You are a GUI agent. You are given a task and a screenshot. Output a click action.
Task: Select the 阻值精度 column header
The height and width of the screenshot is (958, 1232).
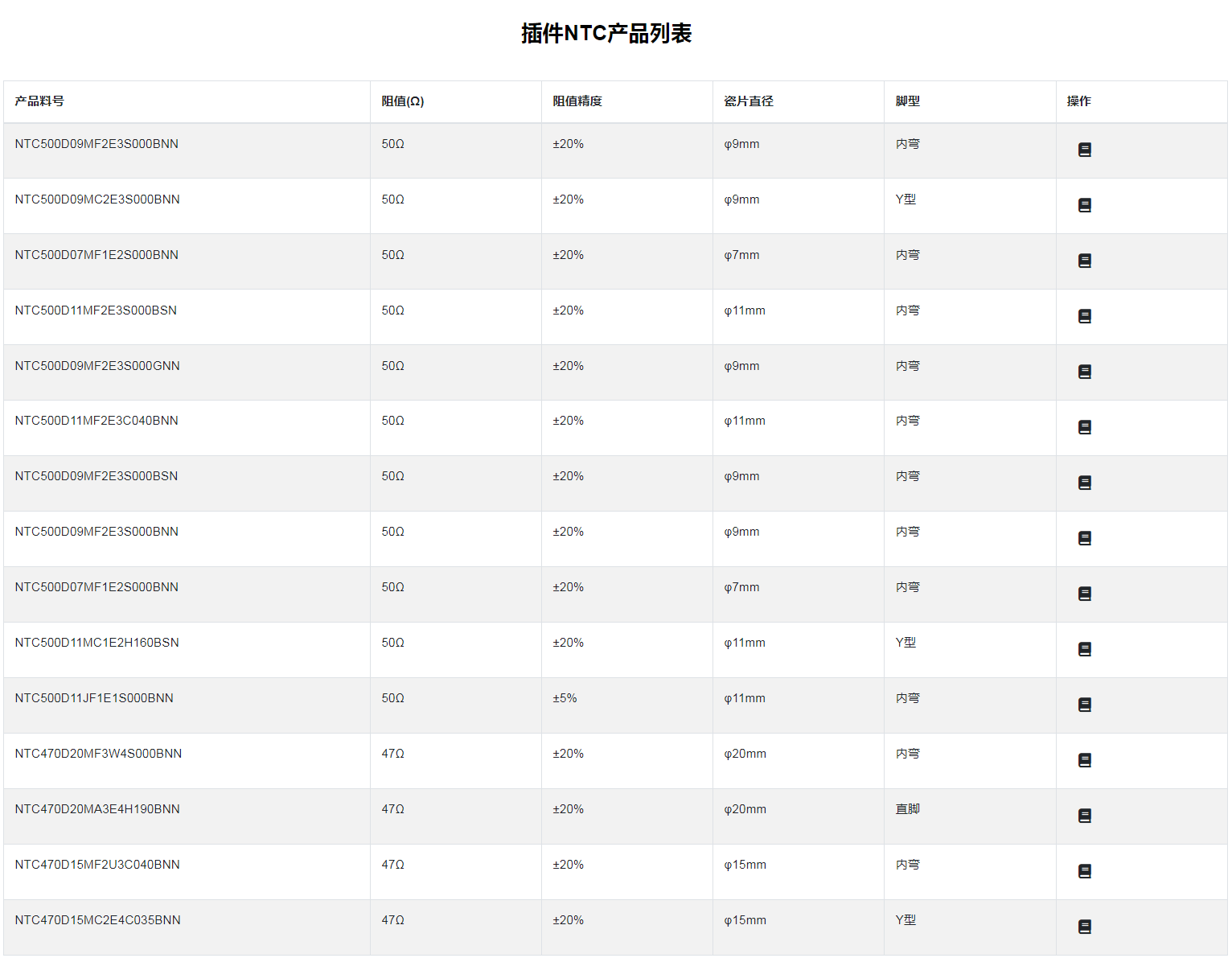tap(577, 101)
